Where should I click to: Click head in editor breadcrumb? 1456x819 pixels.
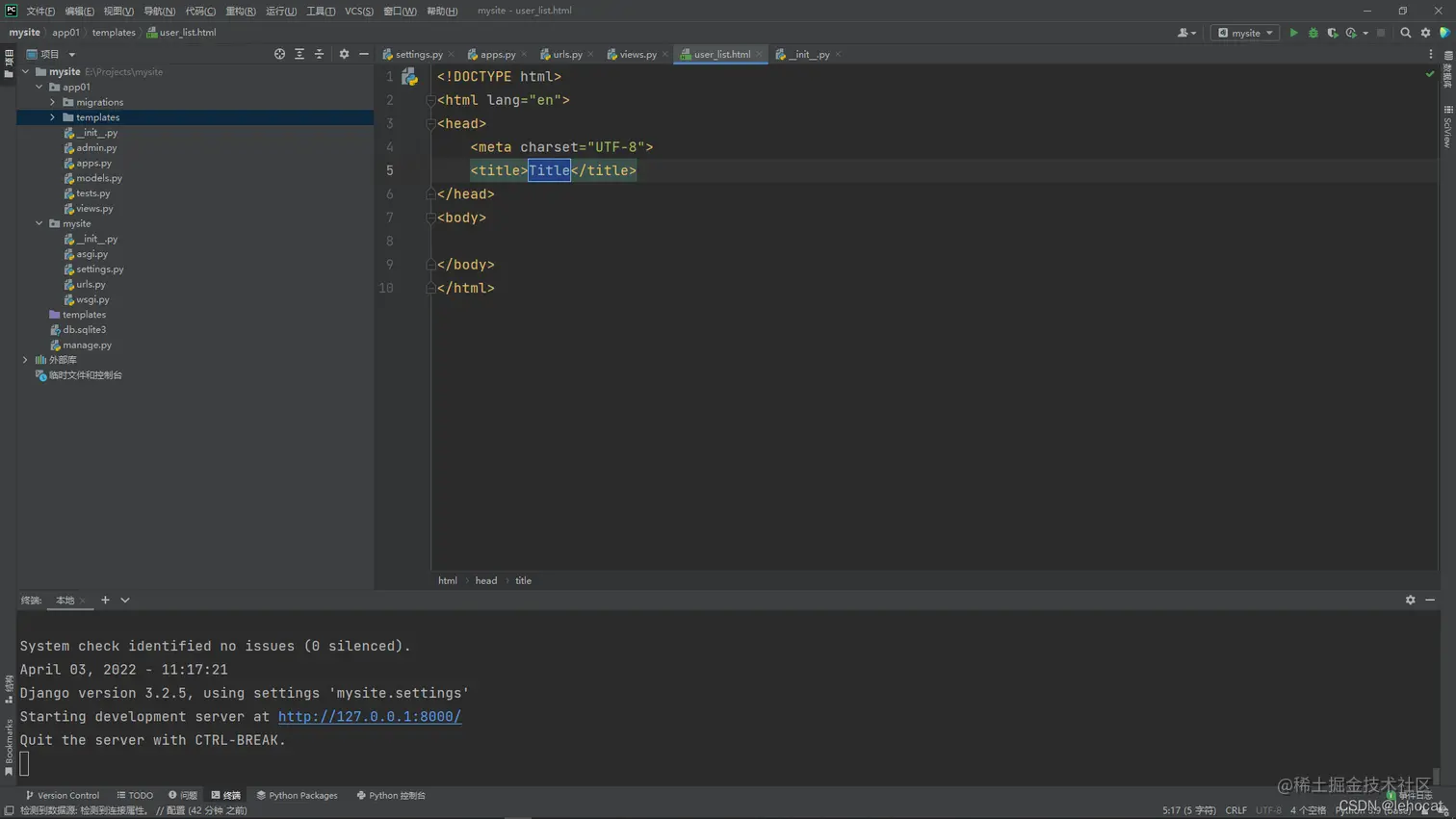(486, 580)
